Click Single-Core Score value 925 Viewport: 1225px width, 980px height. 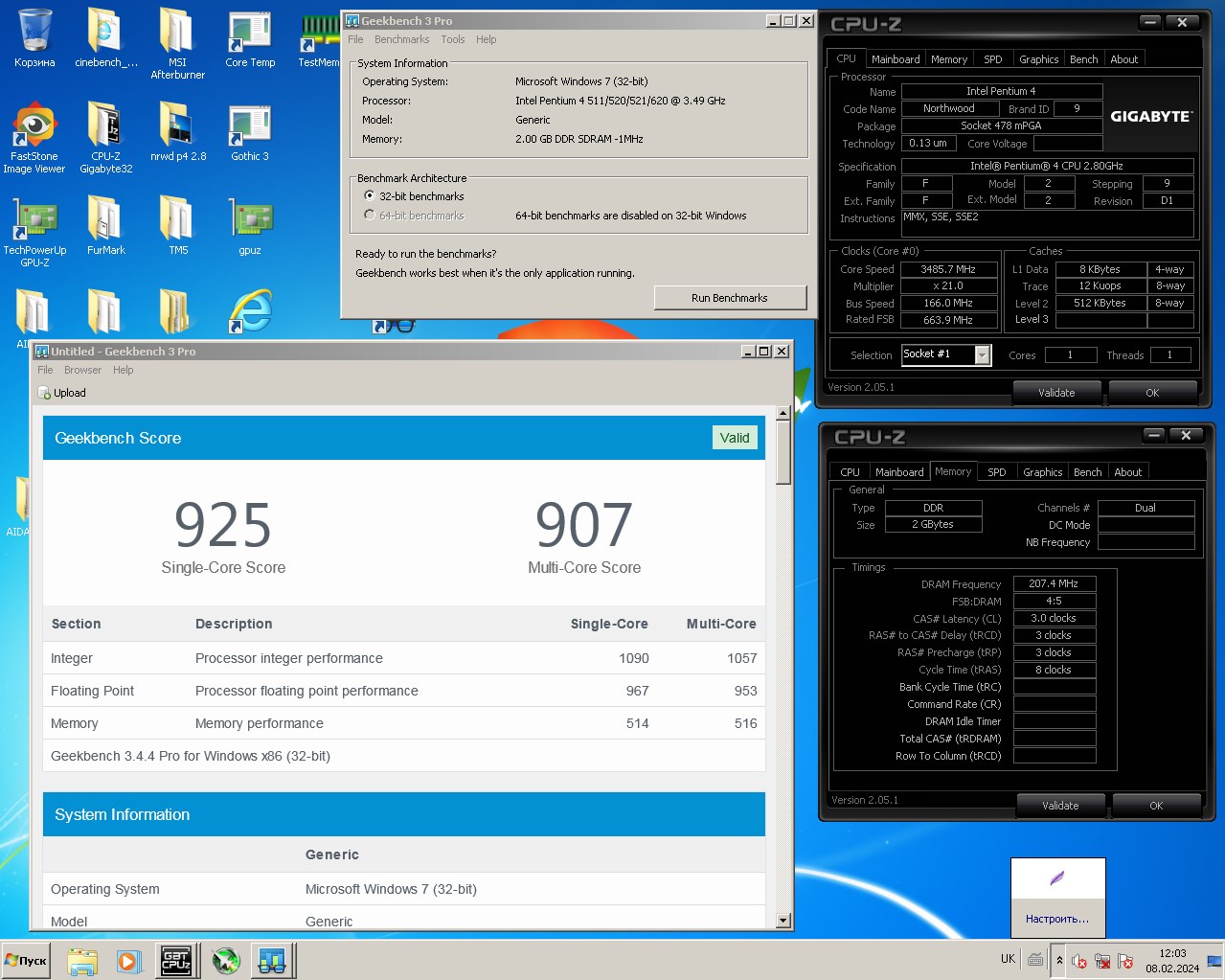(x=223, y=525)
